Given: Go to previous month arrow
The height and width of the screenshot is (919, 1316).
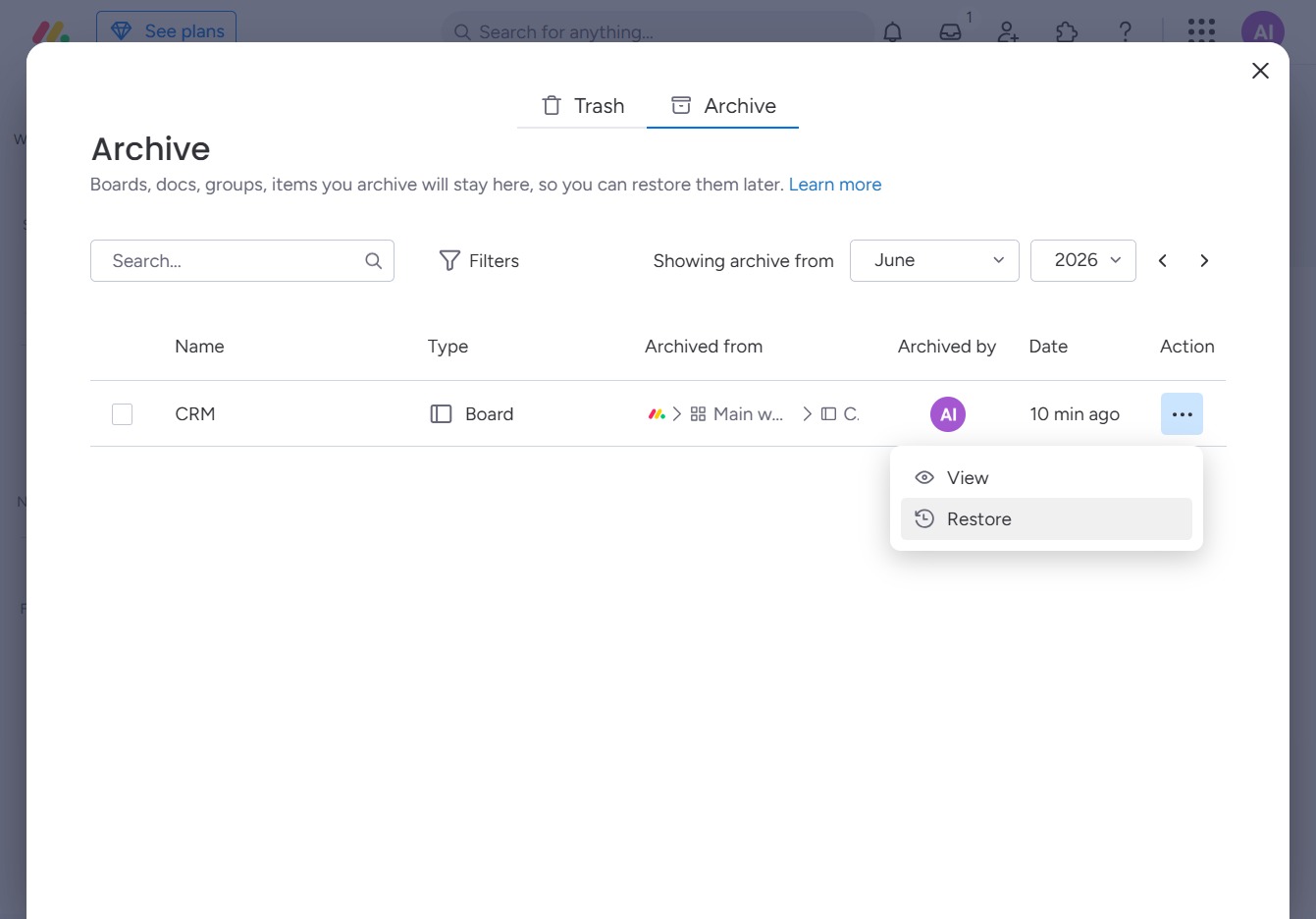Looking at the screenshot, I should pos(1163,261).
